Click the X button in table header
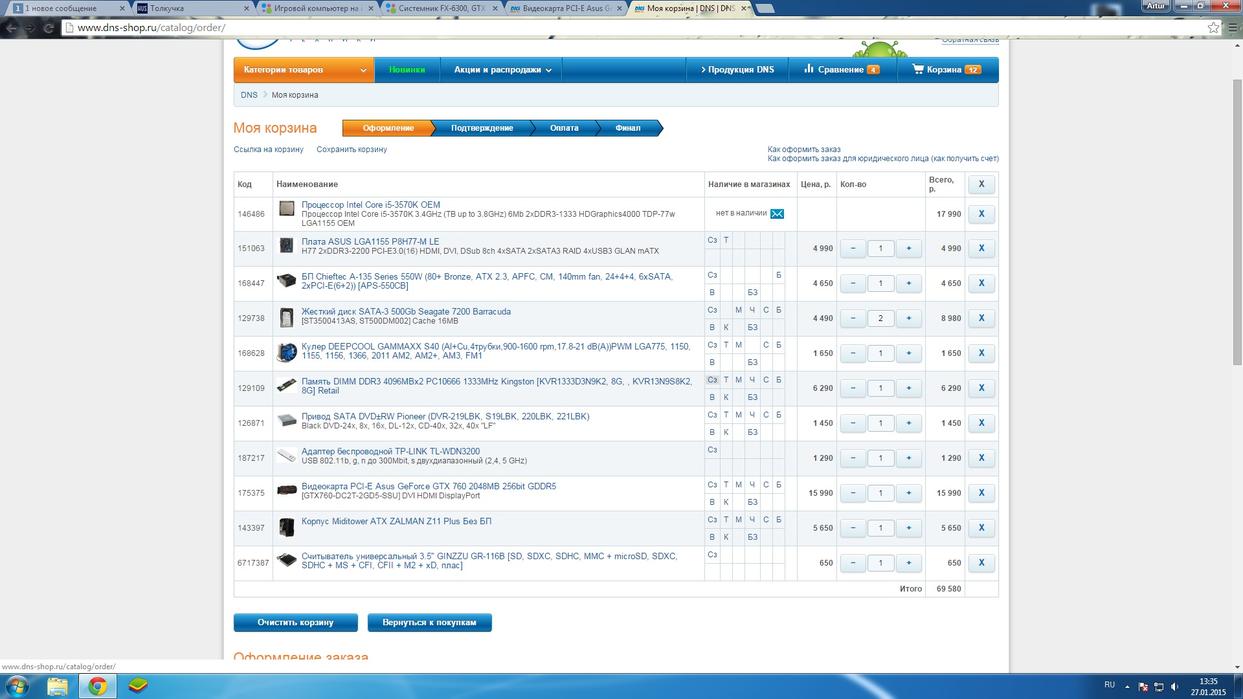This screenshot has width=1243, height=699. (x=981, y=184)
